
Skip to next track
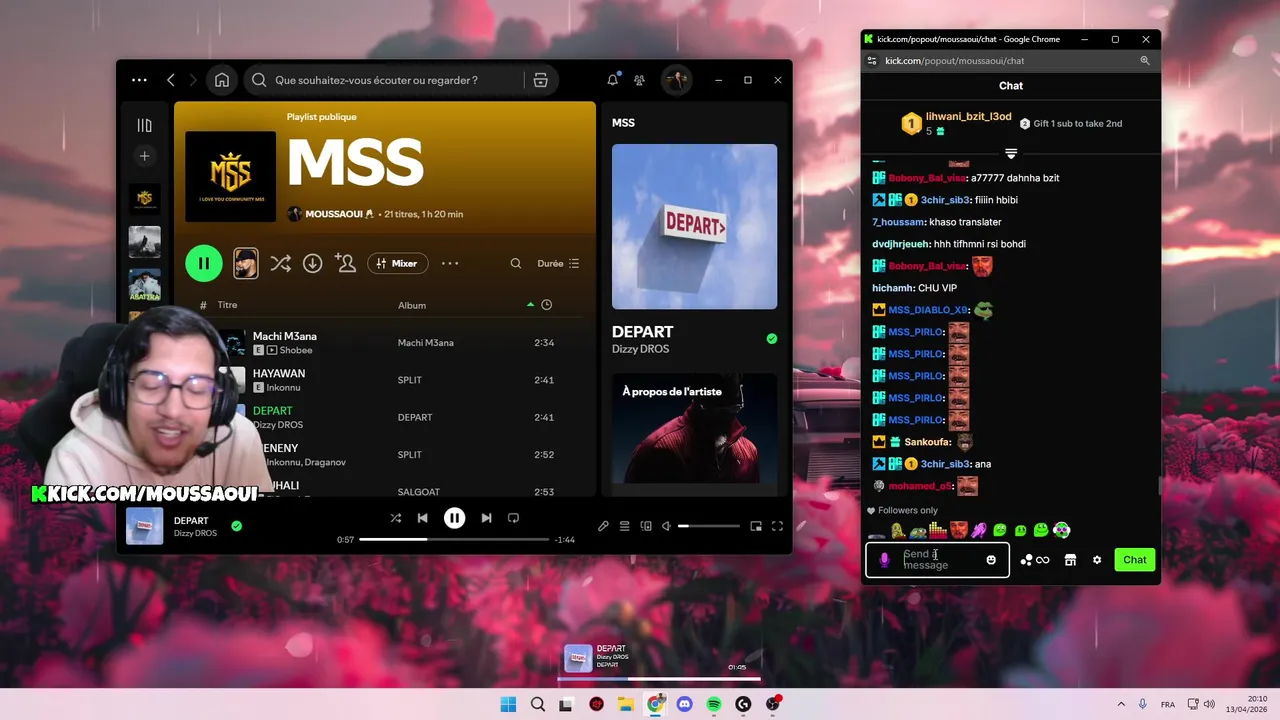(x=486, y=518)
